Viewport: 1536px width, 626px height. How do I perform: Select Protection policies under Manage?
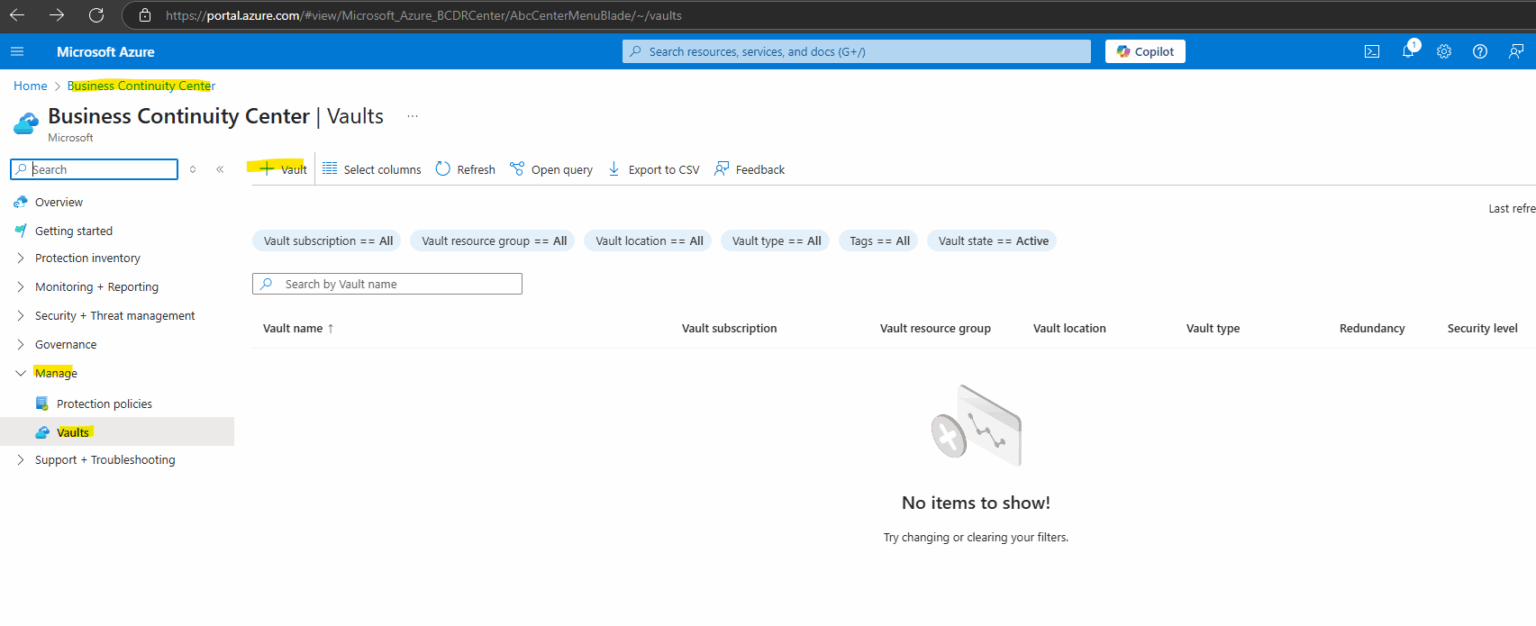pos(104,403)
